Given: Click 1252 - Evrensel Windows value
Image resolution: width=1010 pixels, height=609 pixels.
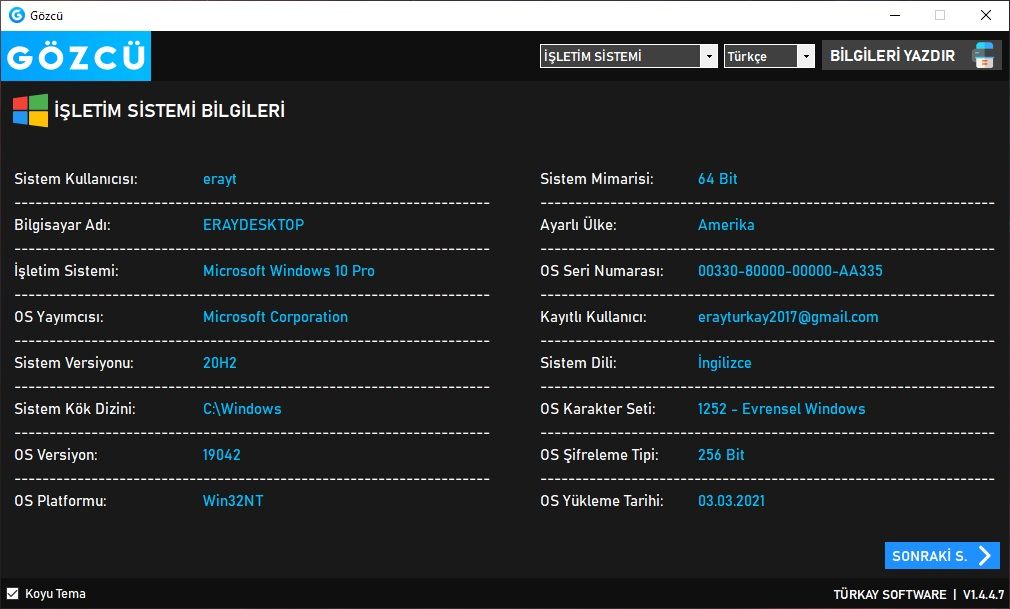Looking at the screenshot, I should tap(781, 409).
